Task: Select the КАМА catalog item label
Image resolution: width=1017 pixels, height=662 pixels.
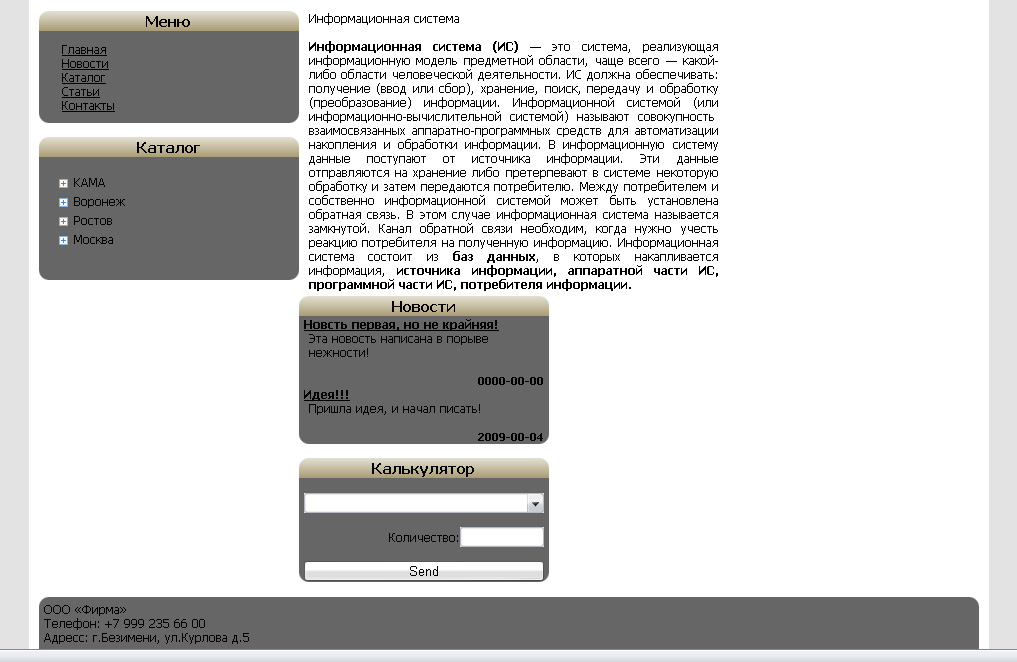Action: [89, 183]
